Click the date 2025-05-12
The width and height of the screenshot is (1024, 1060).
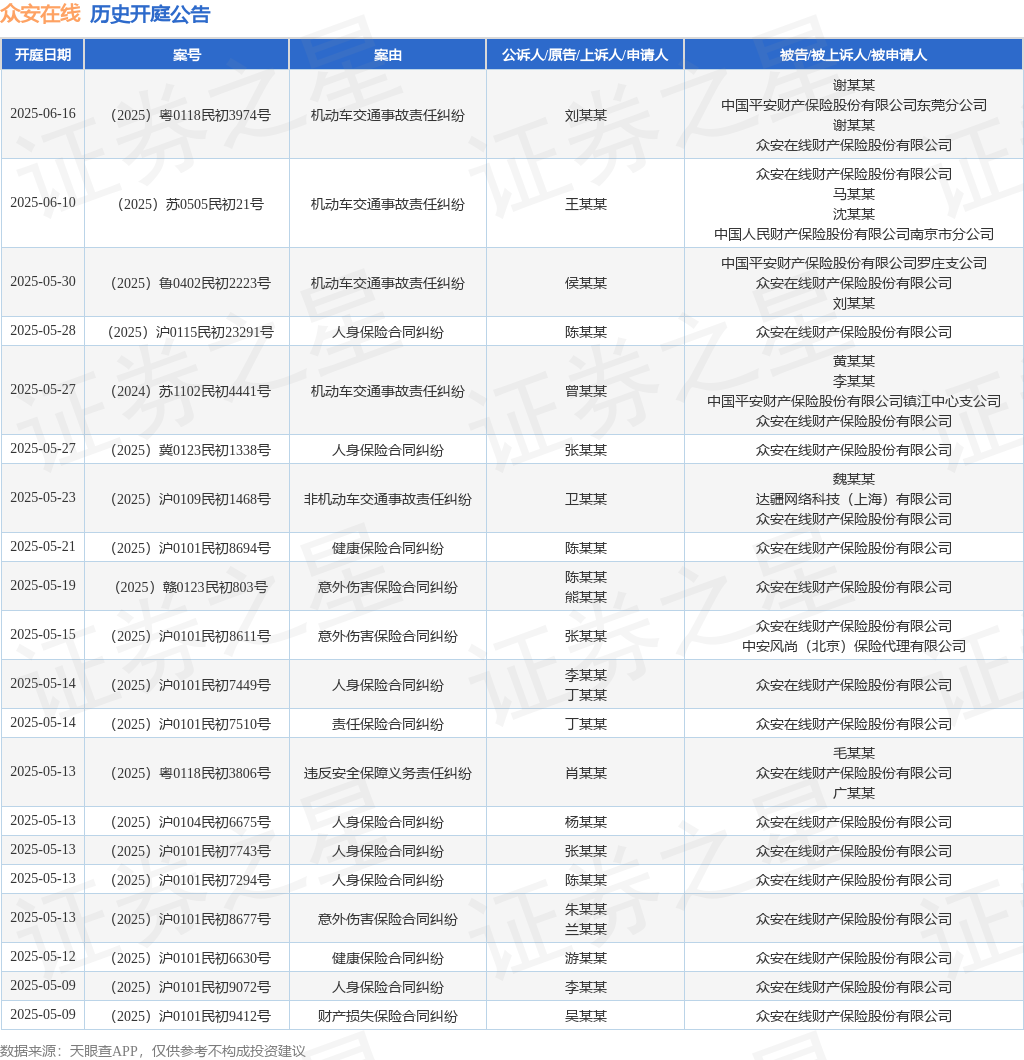43,957
